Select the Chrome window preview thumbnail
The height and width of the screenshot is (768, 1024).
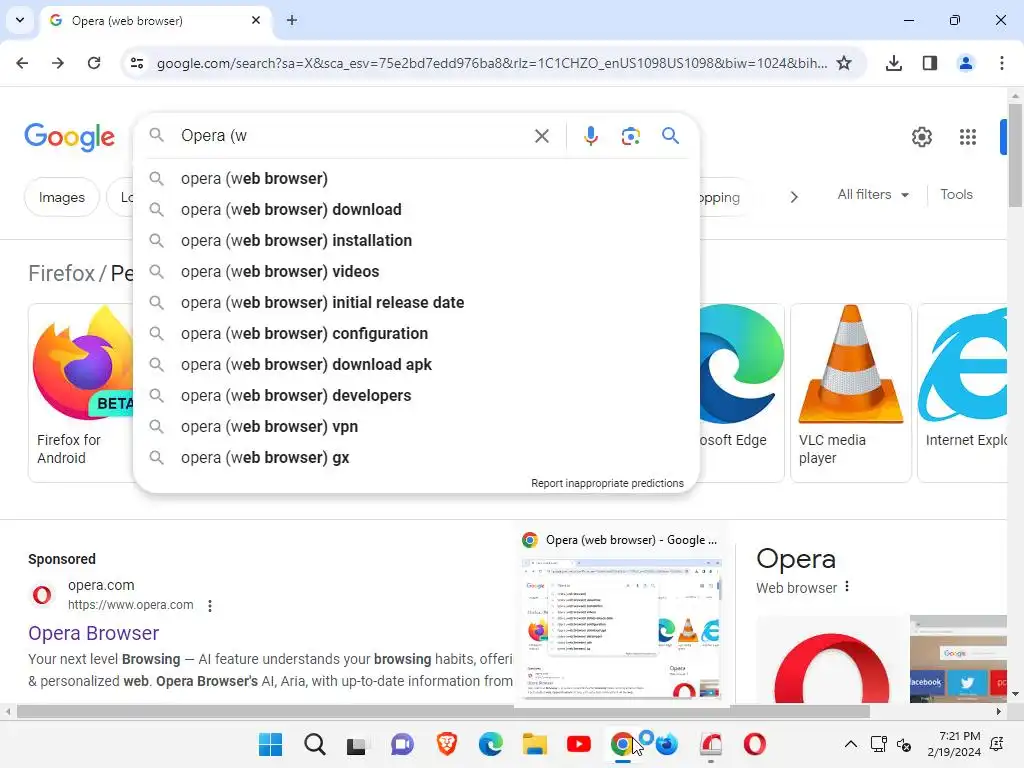[622, 628]
